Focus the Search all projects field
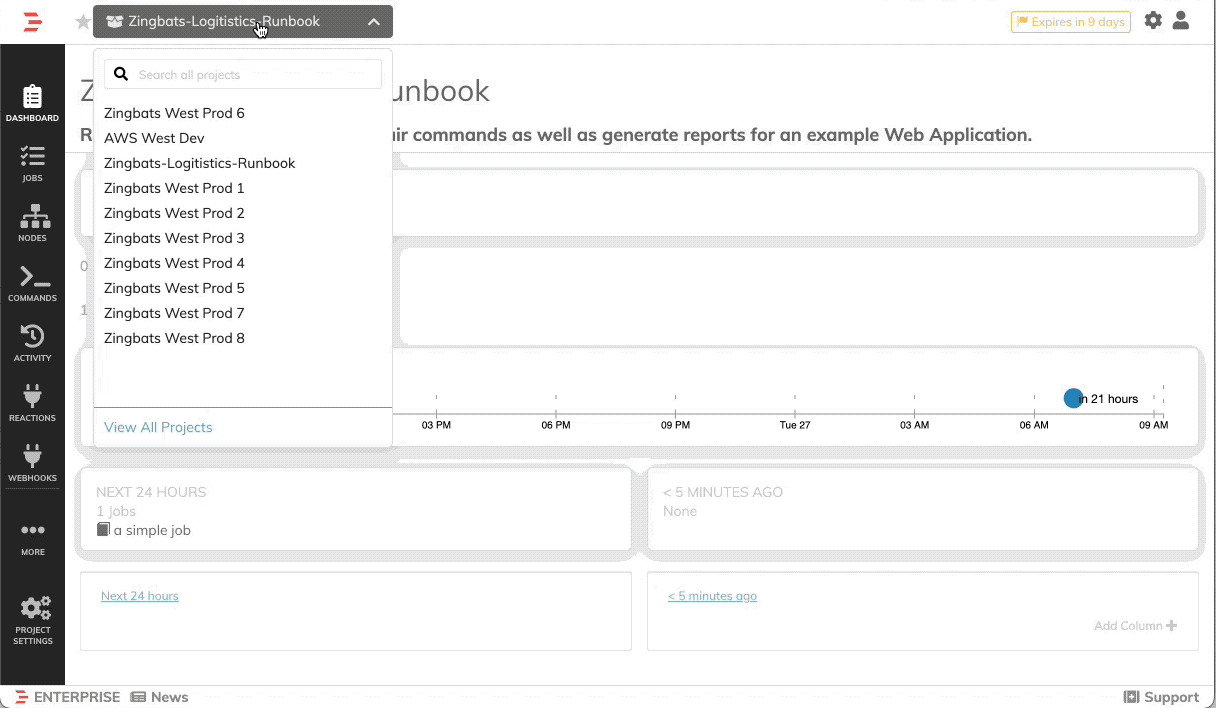This screenshot has height=708, width=1216. point(256,74)
